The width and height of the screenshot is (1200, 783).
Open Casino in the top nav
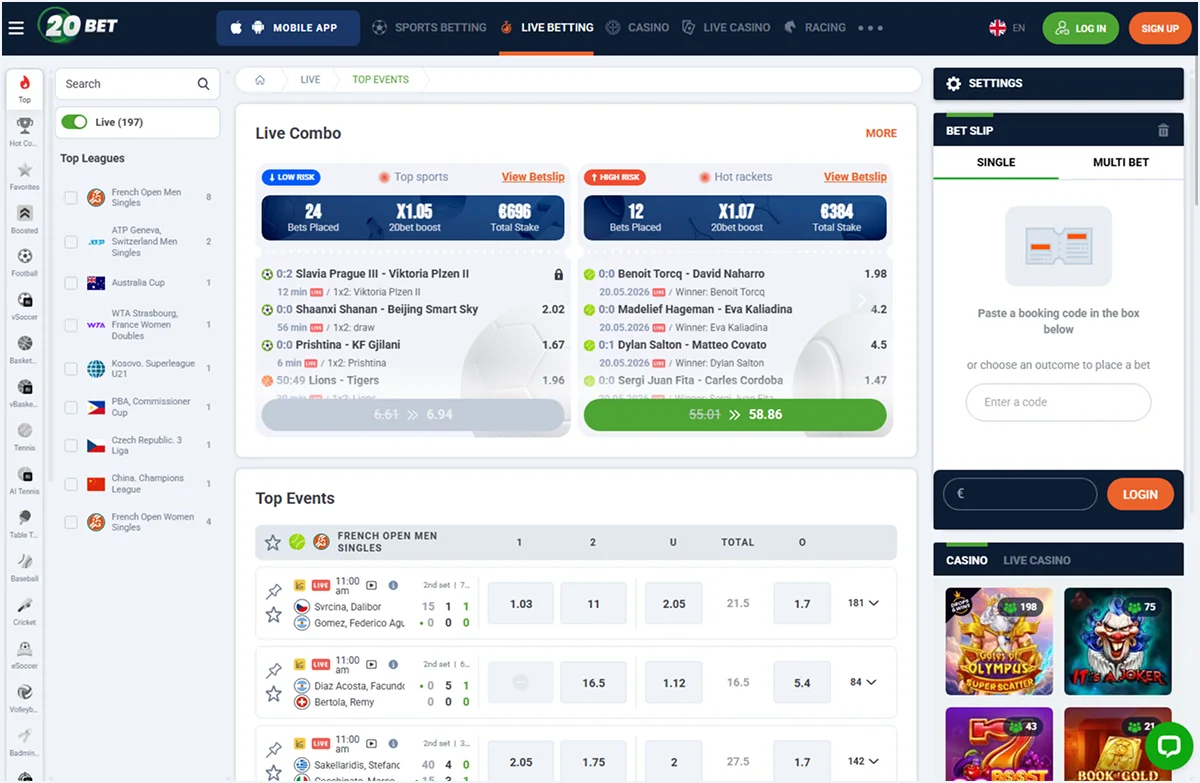[638, 28]
